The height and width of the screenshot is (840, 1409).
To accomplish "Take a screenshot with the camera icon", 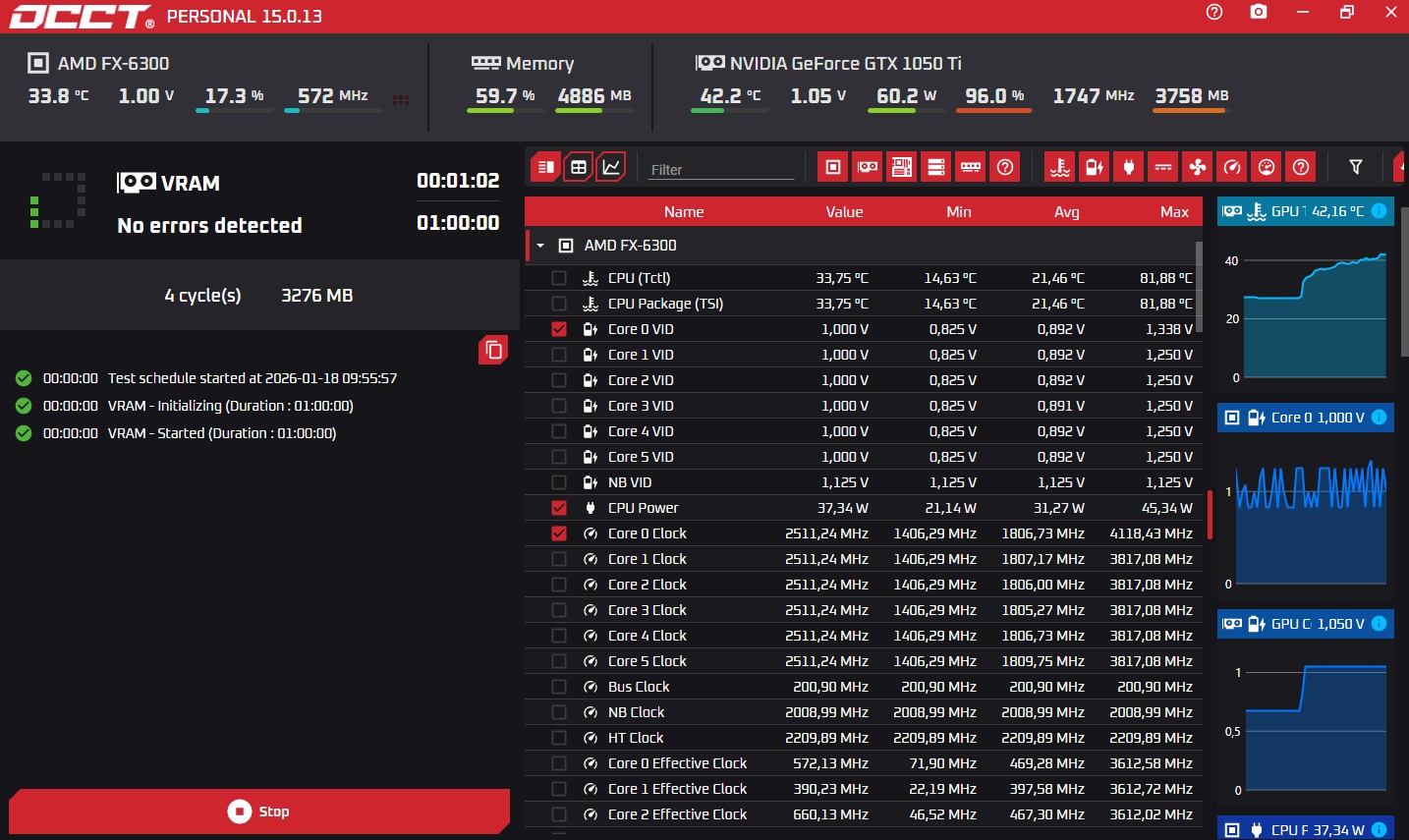I will (x=1259, y=12).
